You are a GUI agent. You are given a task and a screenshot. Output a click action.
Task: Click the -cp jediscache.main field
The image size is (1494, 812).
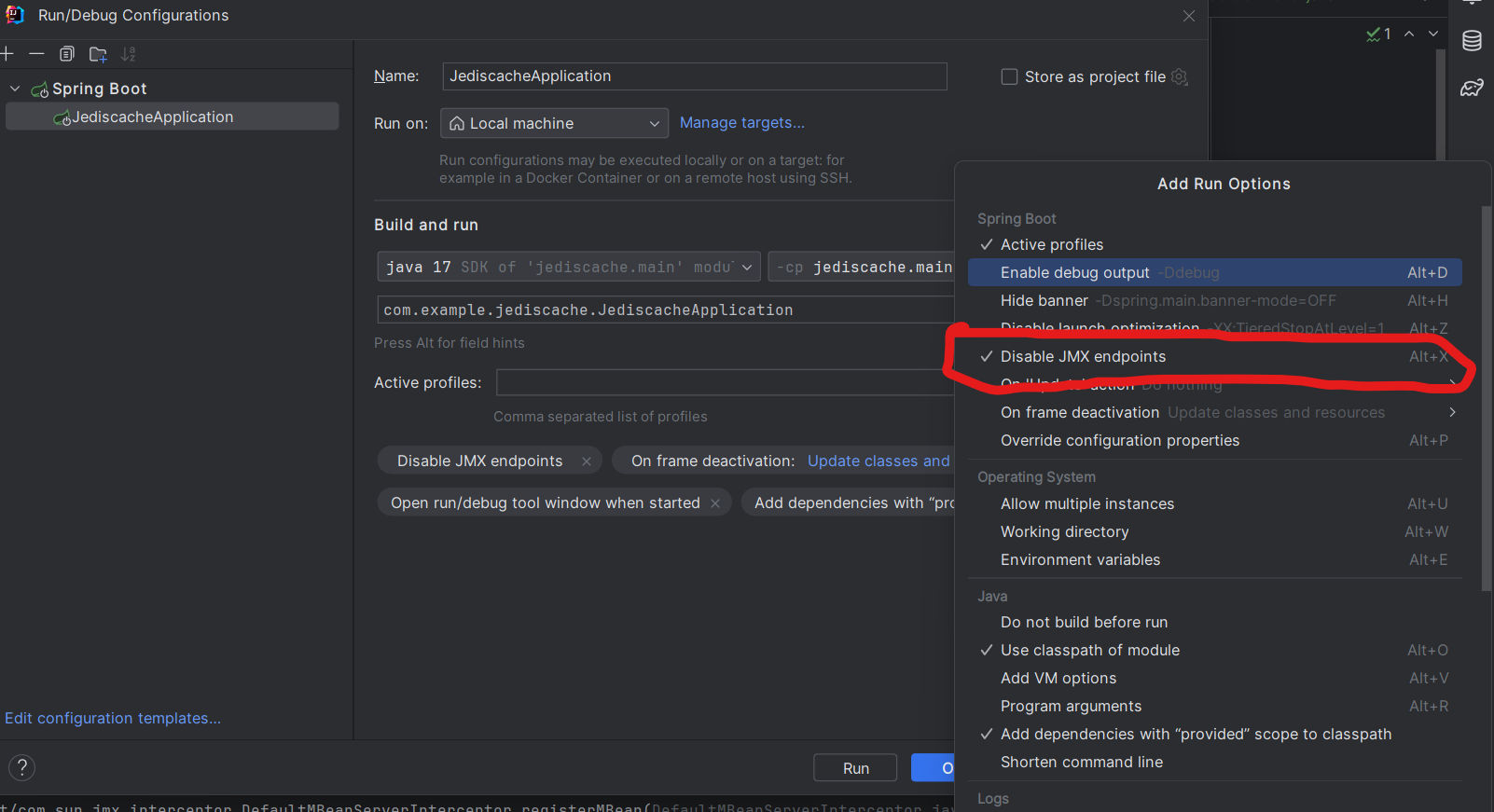pyautogui.click(x=861, y=267)
